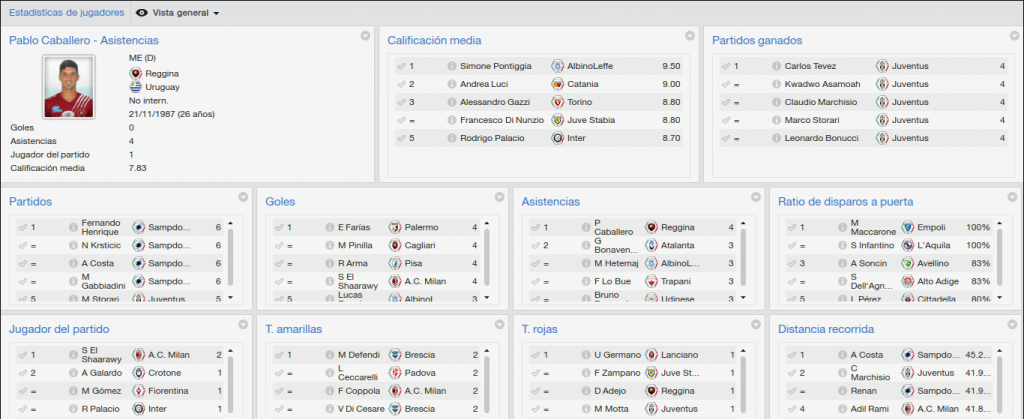Click the Pablo Caballero - Asistencias title
Image resolution: width=1024 pixels, height=419 pixels.
point(84,40)
